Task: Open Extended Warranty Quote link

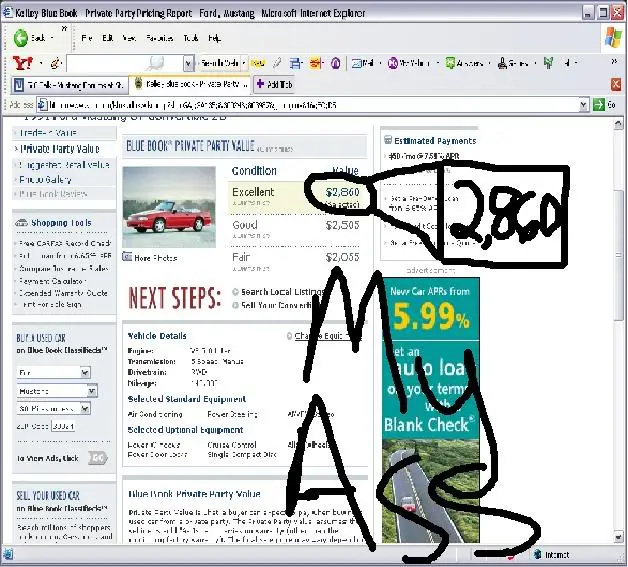Action: pyautogui.click(x=63, y=293)
